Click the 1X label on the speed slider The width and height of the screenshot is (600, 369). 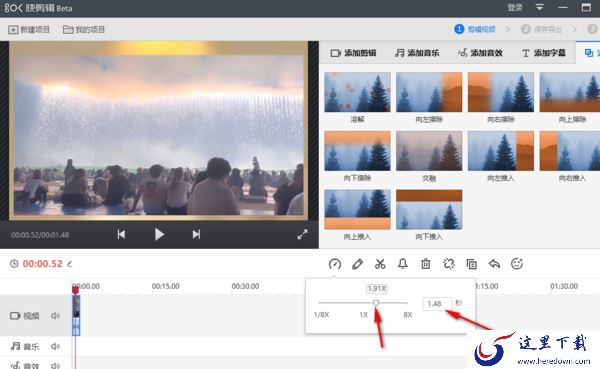click(364, 315)
